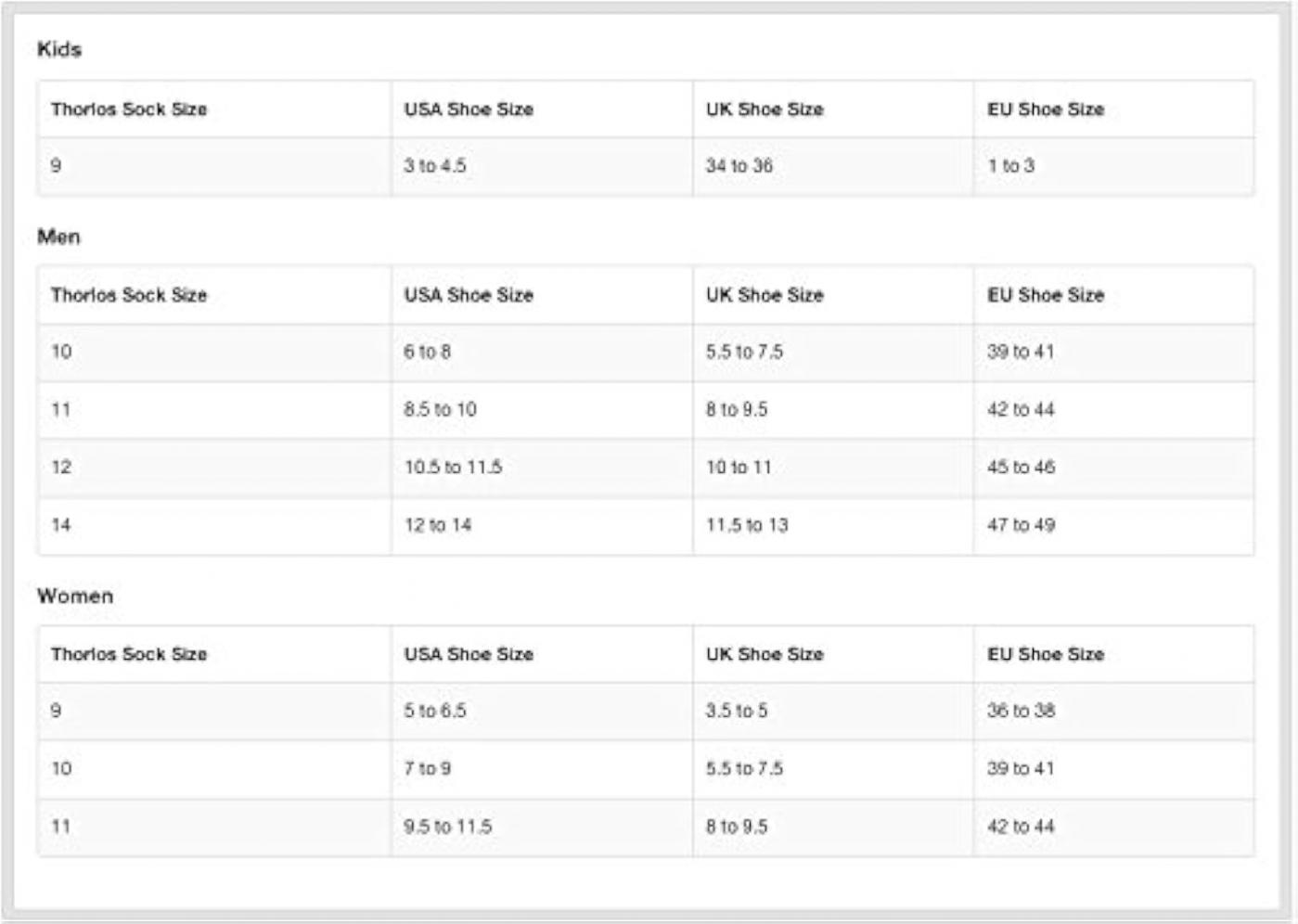This screenshot has width=1298, height=924.
Task: Click the '10 to 11' UK size cell
Action: [x=739, y=467]
